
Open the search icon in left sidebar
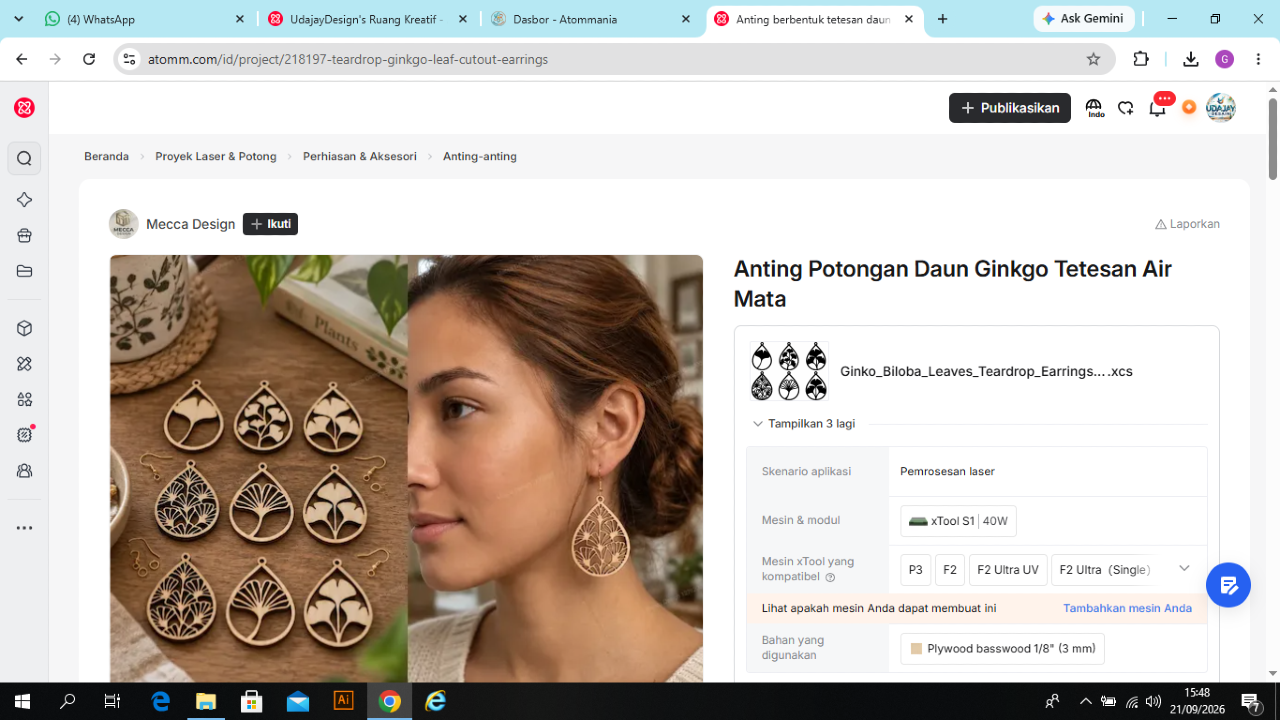tap(25, 158)
